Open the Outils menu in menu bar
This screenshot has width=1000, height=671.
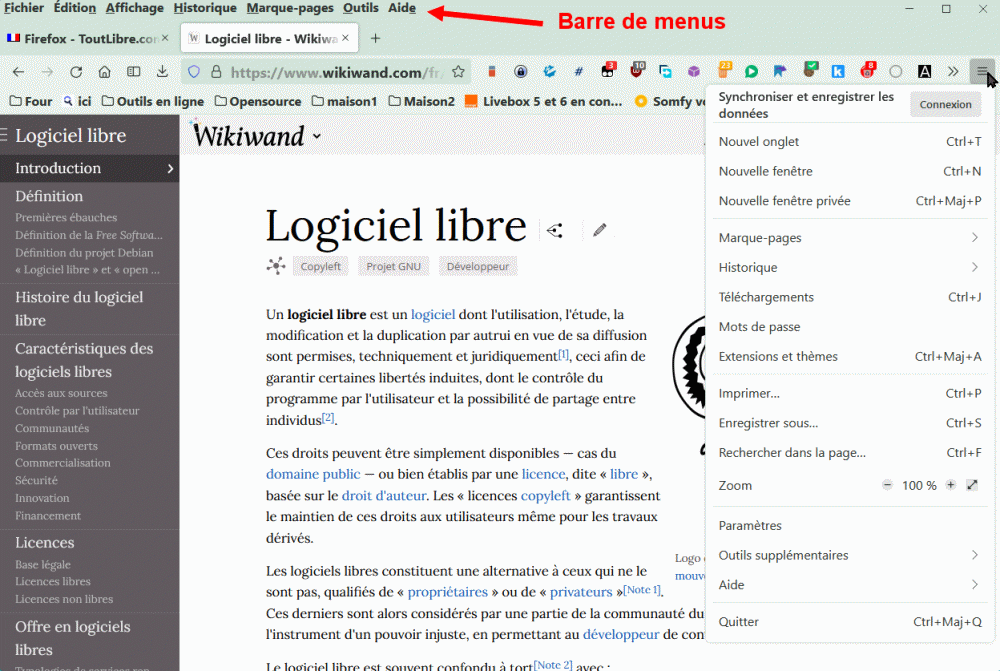click(361, 8)
